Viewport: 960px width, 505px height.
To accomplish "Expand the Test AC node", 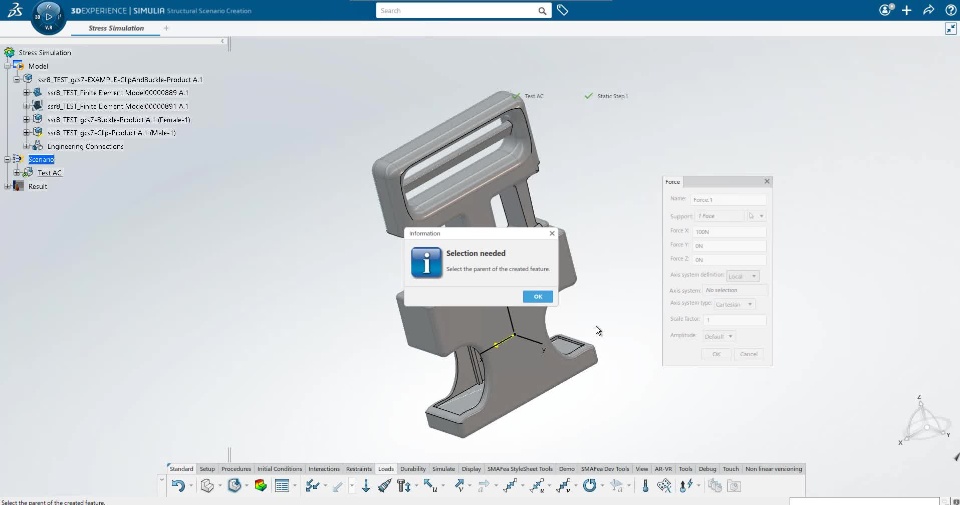I will (17, 173).
